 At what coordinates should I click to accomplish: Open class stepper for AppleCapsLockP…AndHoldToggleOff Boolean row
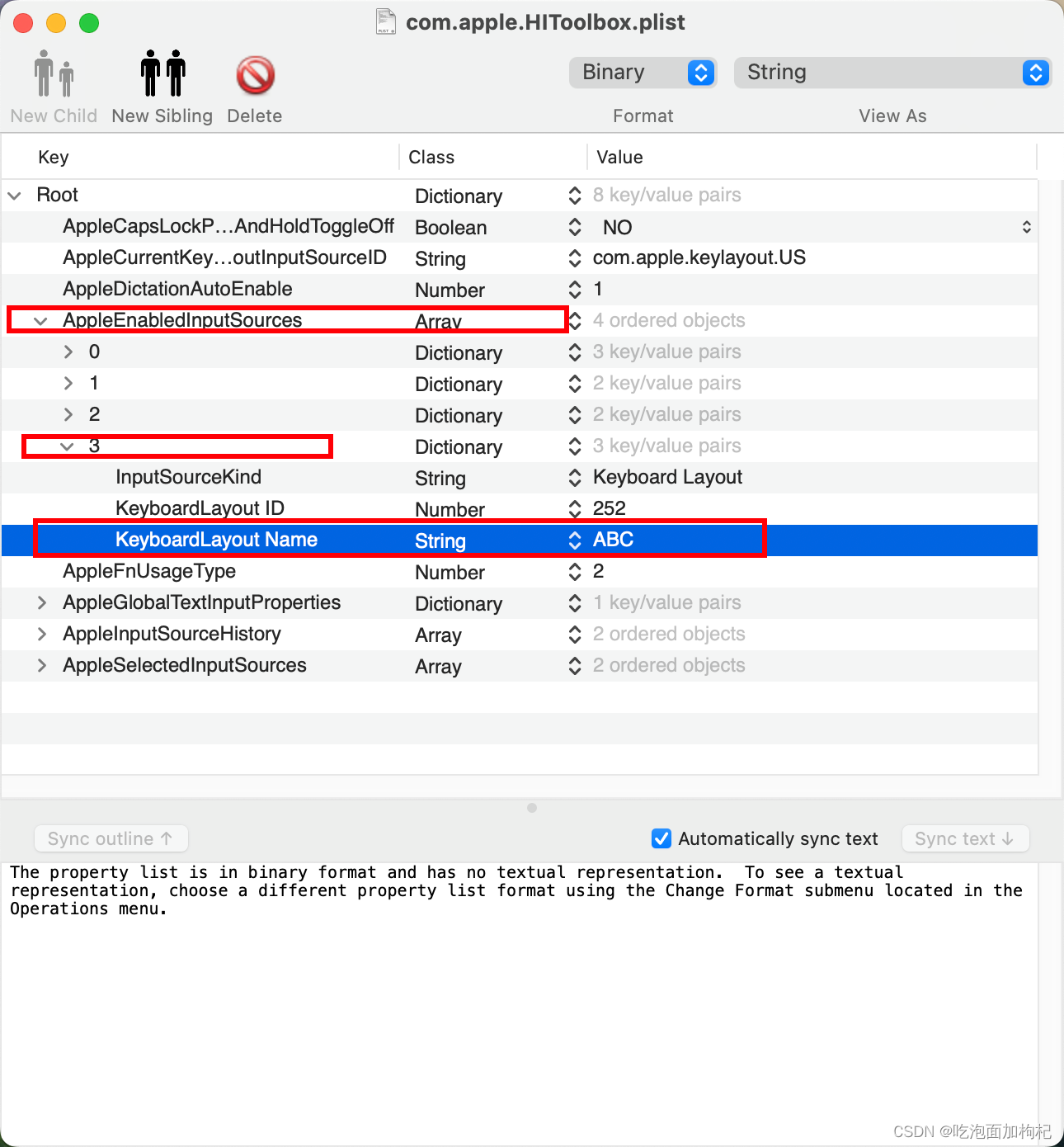coord(575,227)
